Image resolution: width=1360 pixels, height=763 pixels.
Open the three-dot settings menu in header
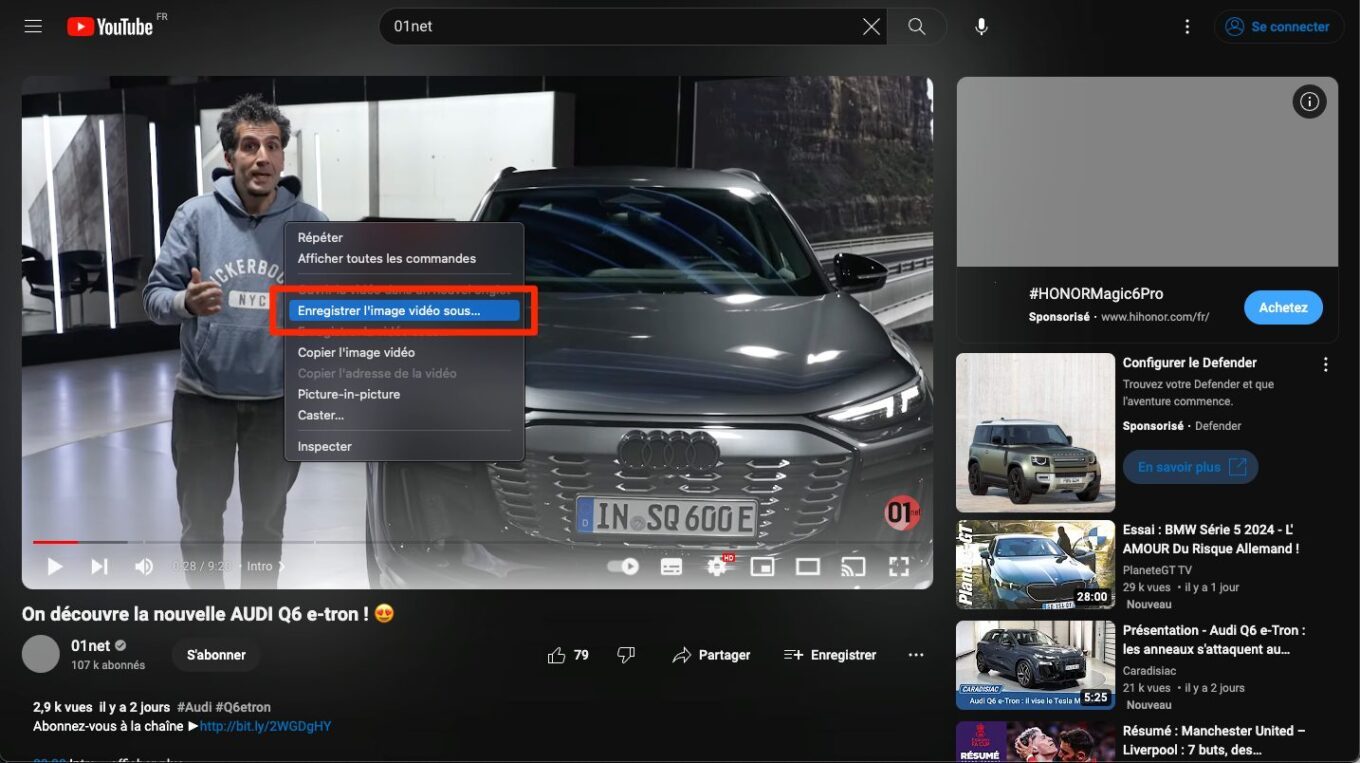point(1187,27)
